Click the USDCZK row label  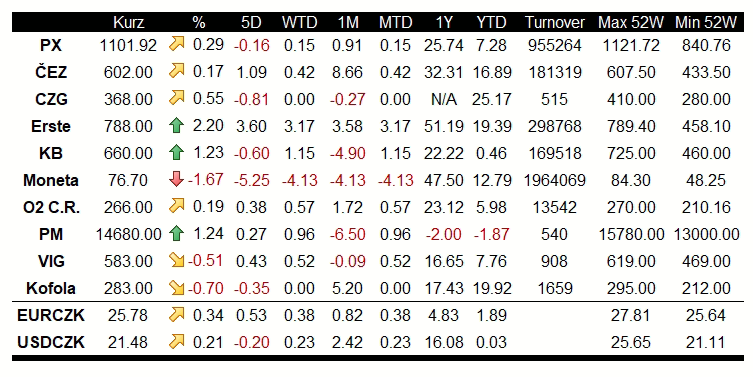[x=51, y=342]
